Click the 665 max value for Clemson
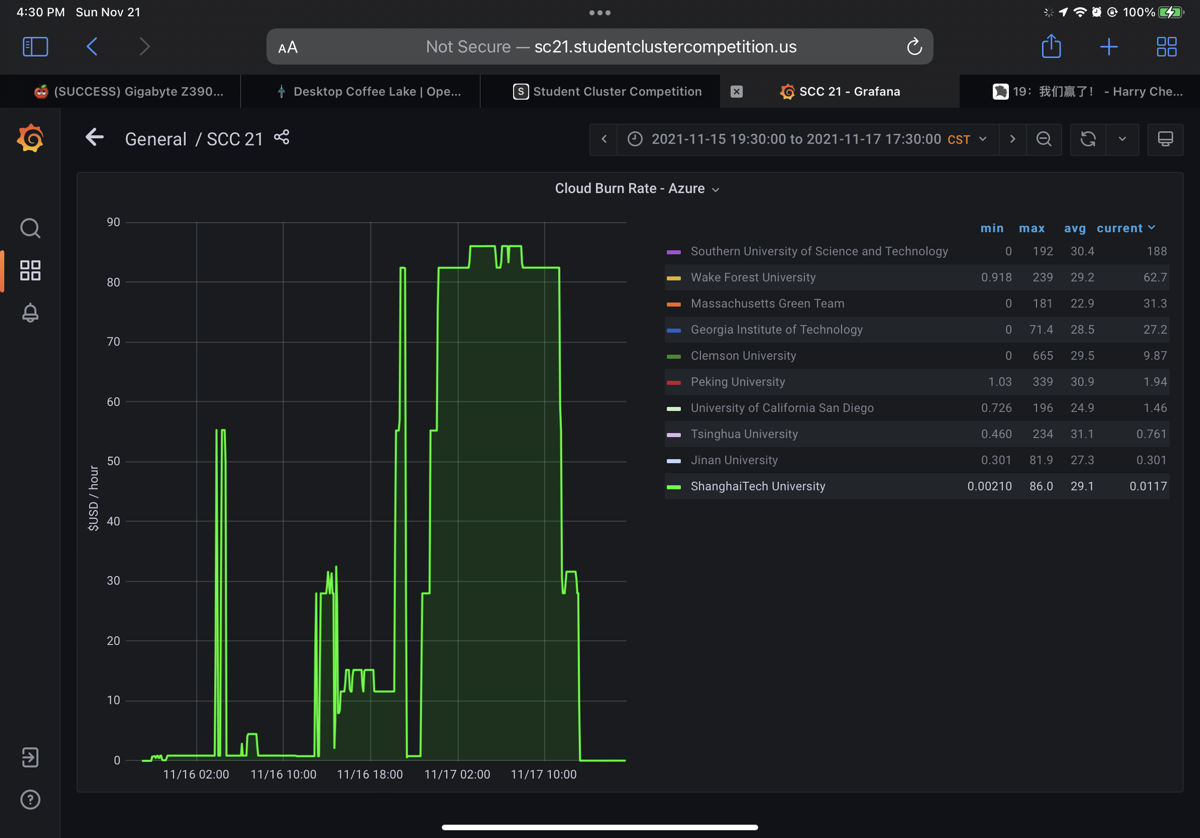Screen dimensions: 1200x838 point(1042,355)
